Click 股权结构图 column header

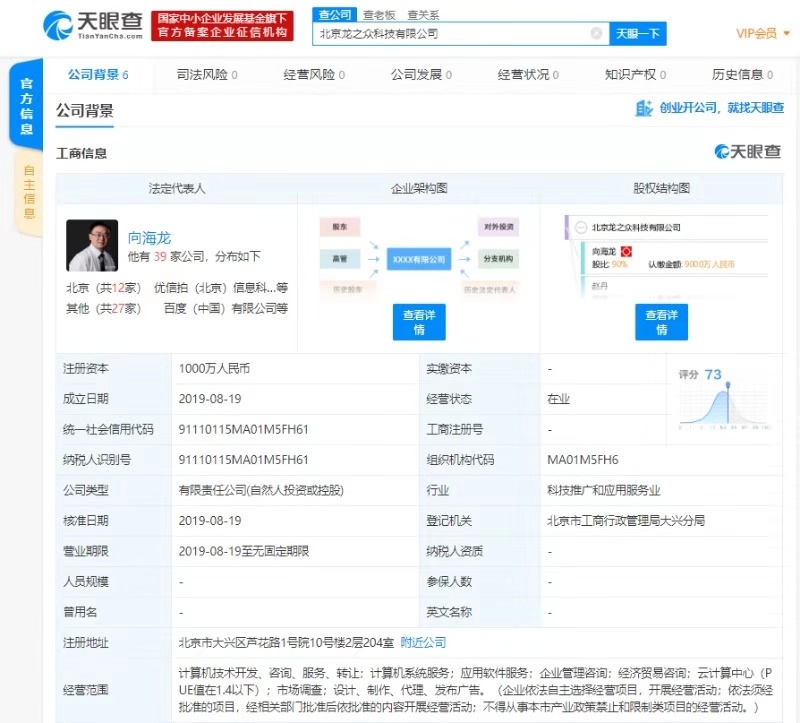point(661,188)
